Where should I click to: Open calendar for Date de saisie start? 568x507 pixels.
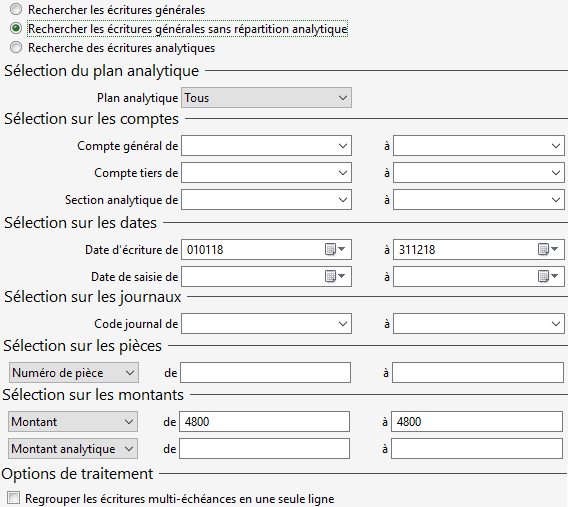click(335, 277)
